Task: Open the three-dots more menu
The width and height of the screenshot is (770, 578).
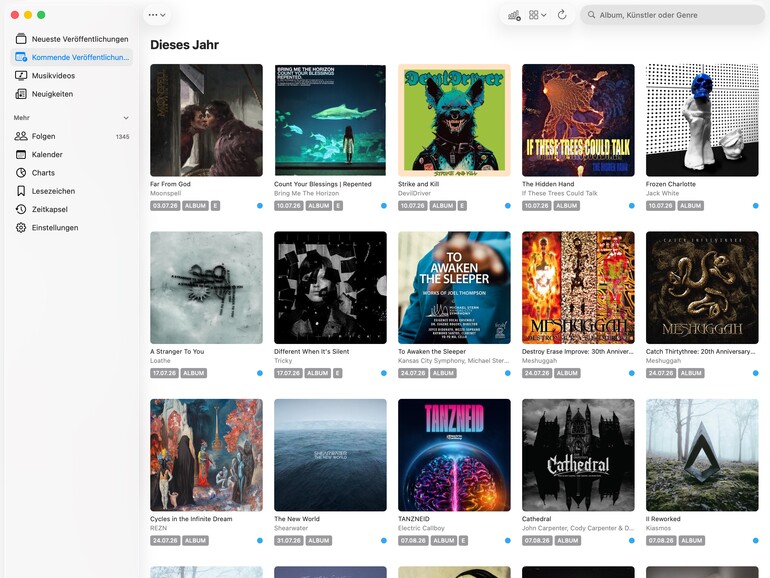Action: coord(157,15)
